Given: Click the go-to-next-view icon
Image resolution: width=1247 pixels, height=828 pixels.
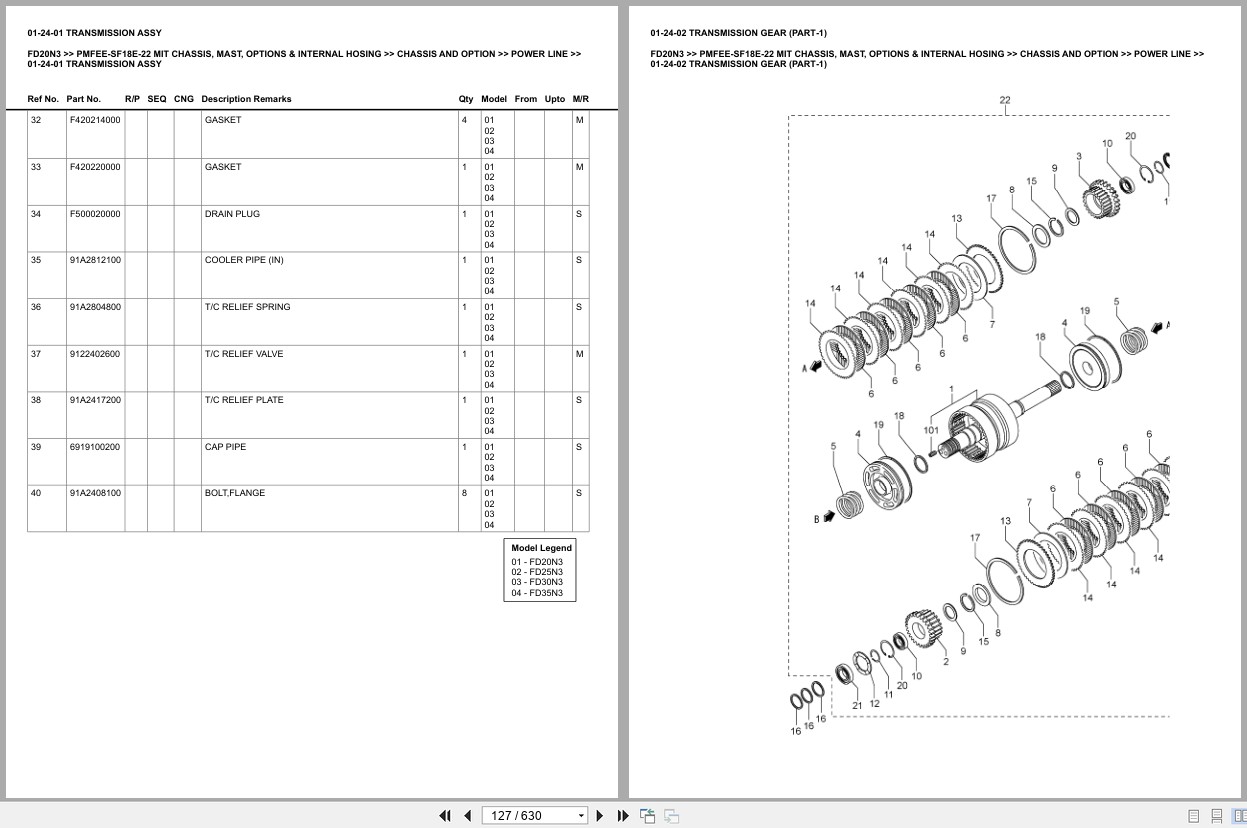Looking at the screenshot, I should pyautogui.click(x=671, y=816).
